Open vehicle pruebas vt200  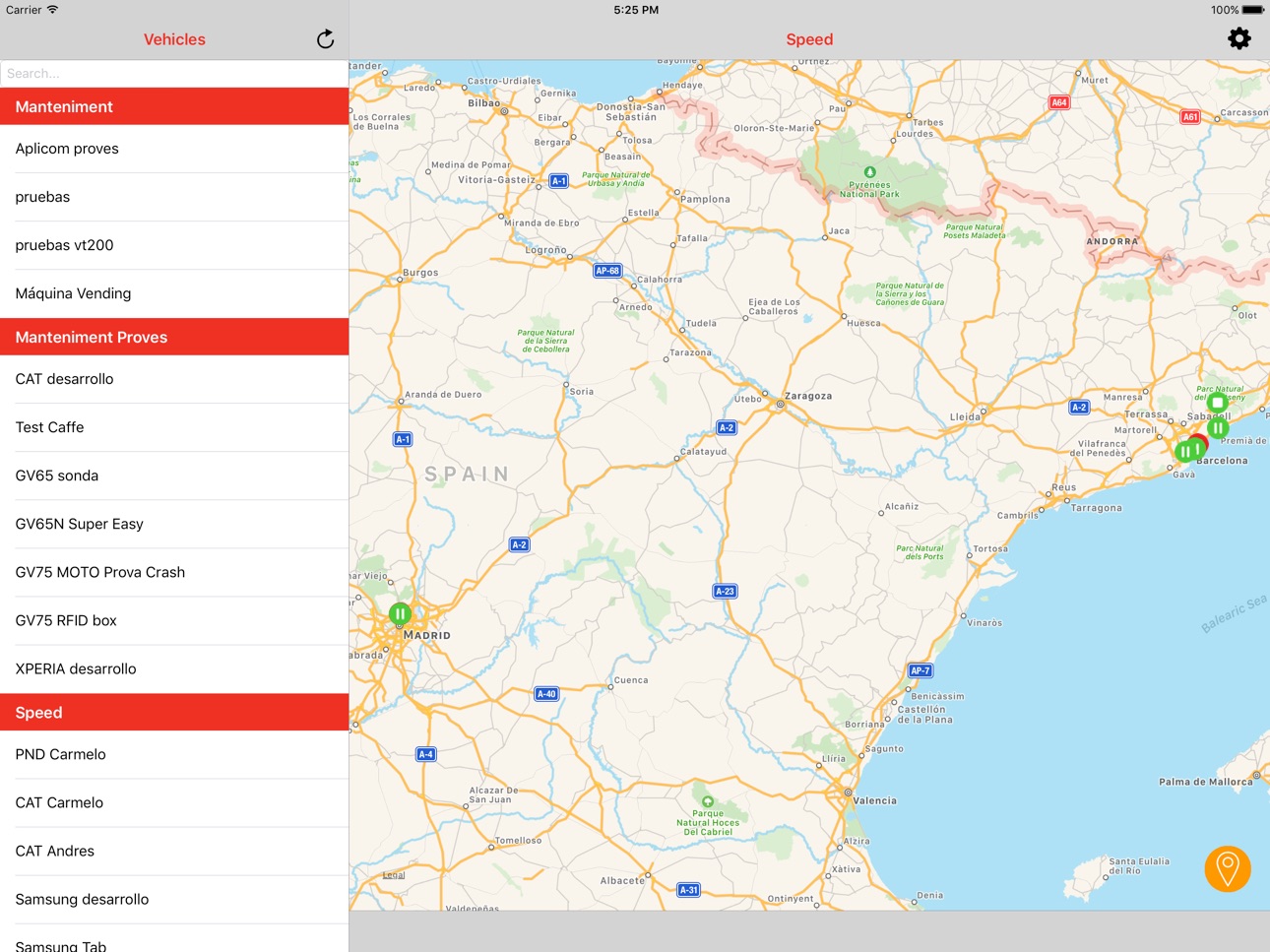click(x=174, y=245)
